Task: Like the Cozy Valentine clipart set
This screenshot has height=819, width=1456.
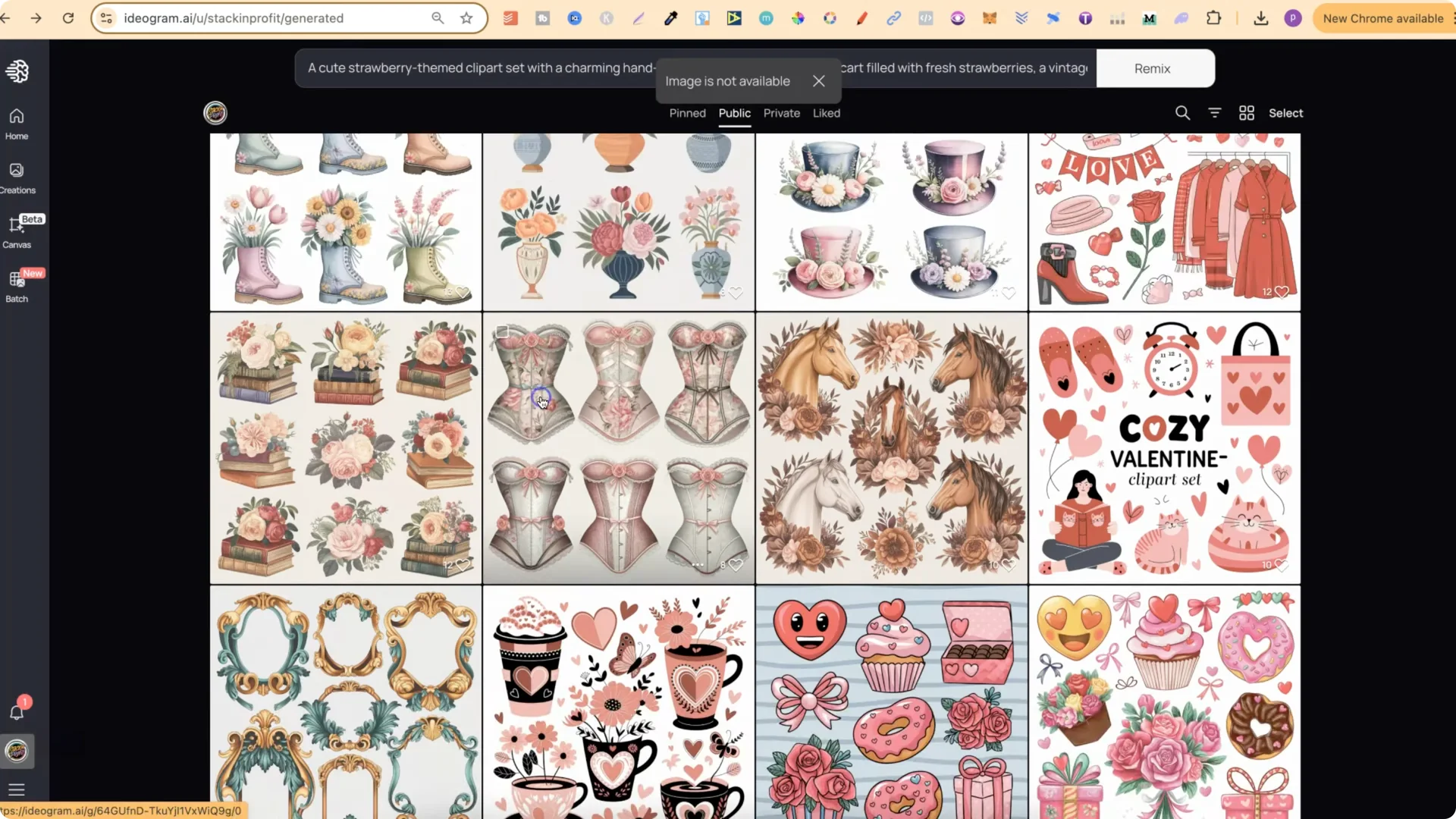Action: (1282, 565)
